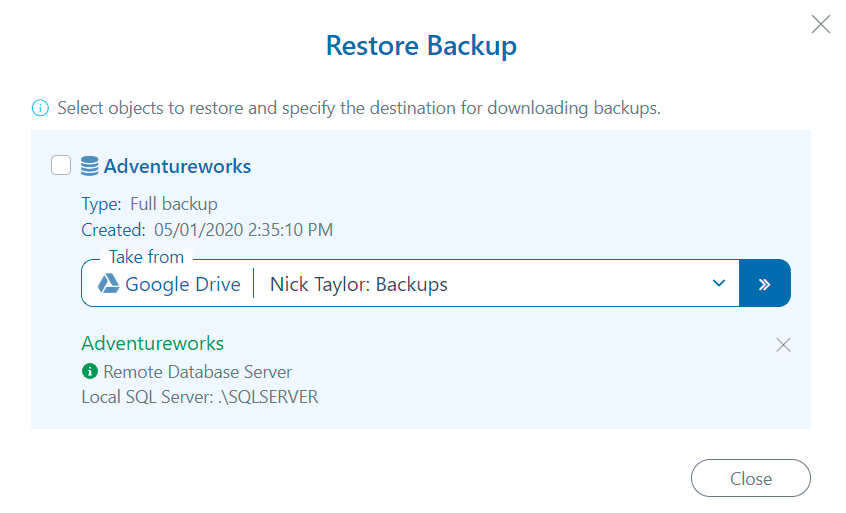The width and height of the screenshot is (846, 513).
Task: Click the blue double-arrow button
Action: tap(764, 284)
